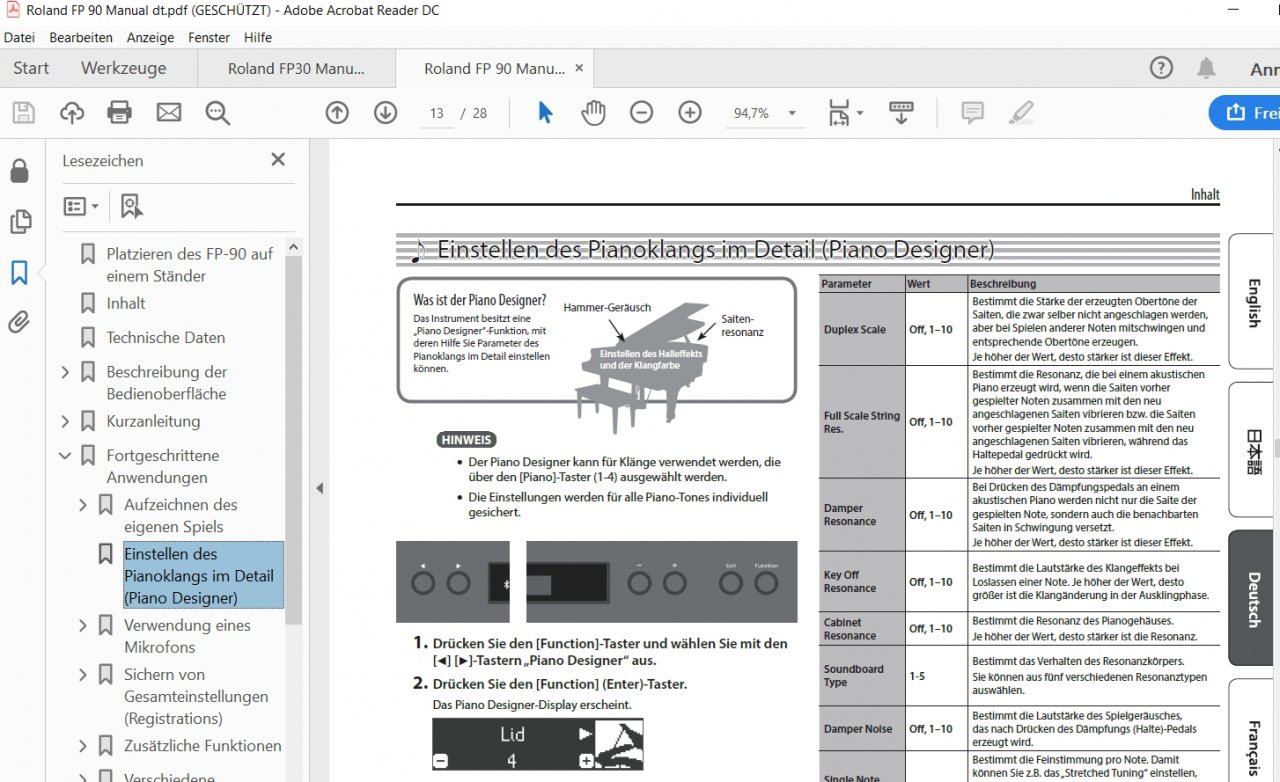The height and width of the screenshot is (782, 1280).
Task: Click the blue share button
Action: click(x=1245, y=112)
